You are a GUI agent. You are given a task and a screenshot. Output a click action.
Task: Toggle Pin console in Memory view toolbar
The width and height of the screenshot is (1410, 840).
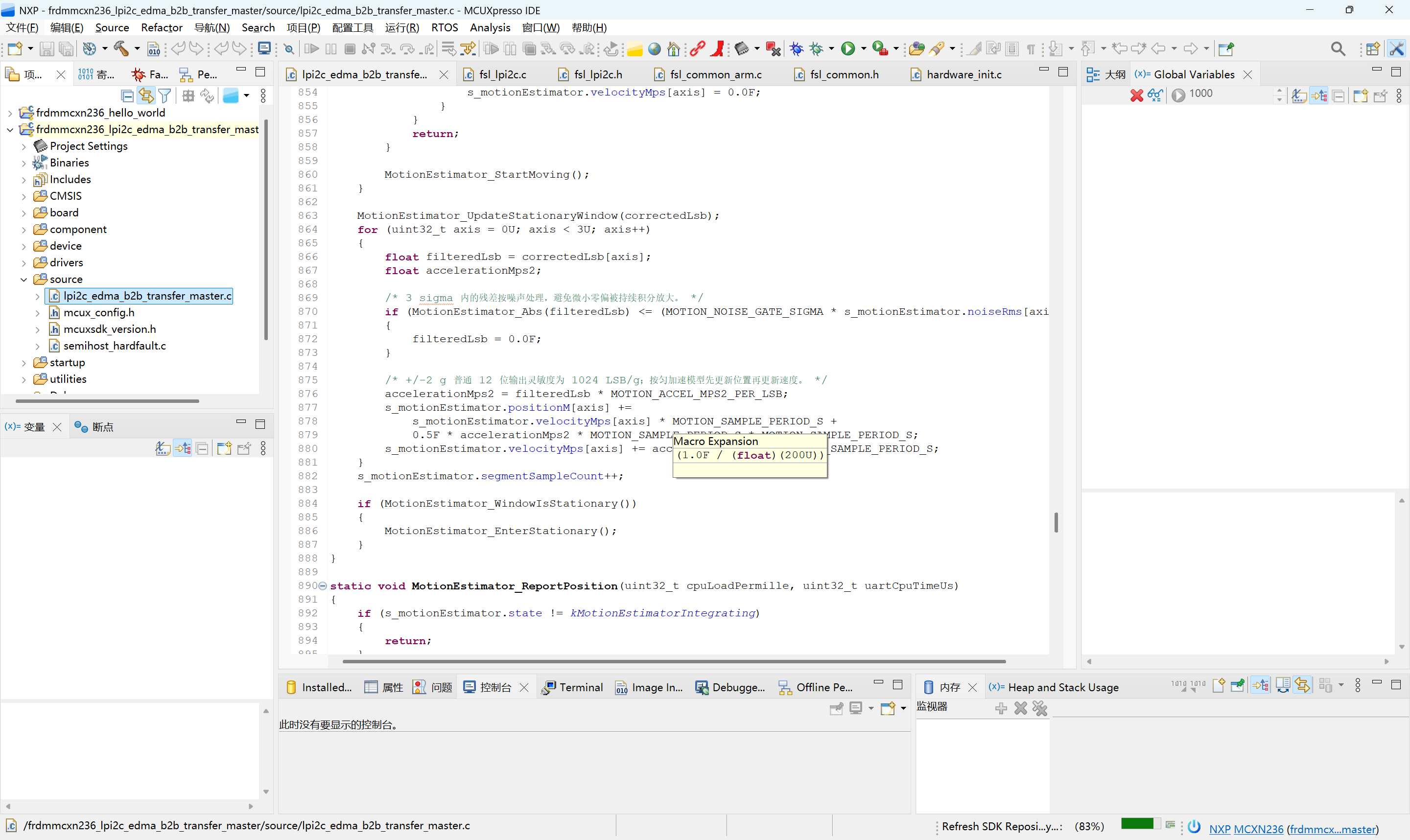[1237, 685]
